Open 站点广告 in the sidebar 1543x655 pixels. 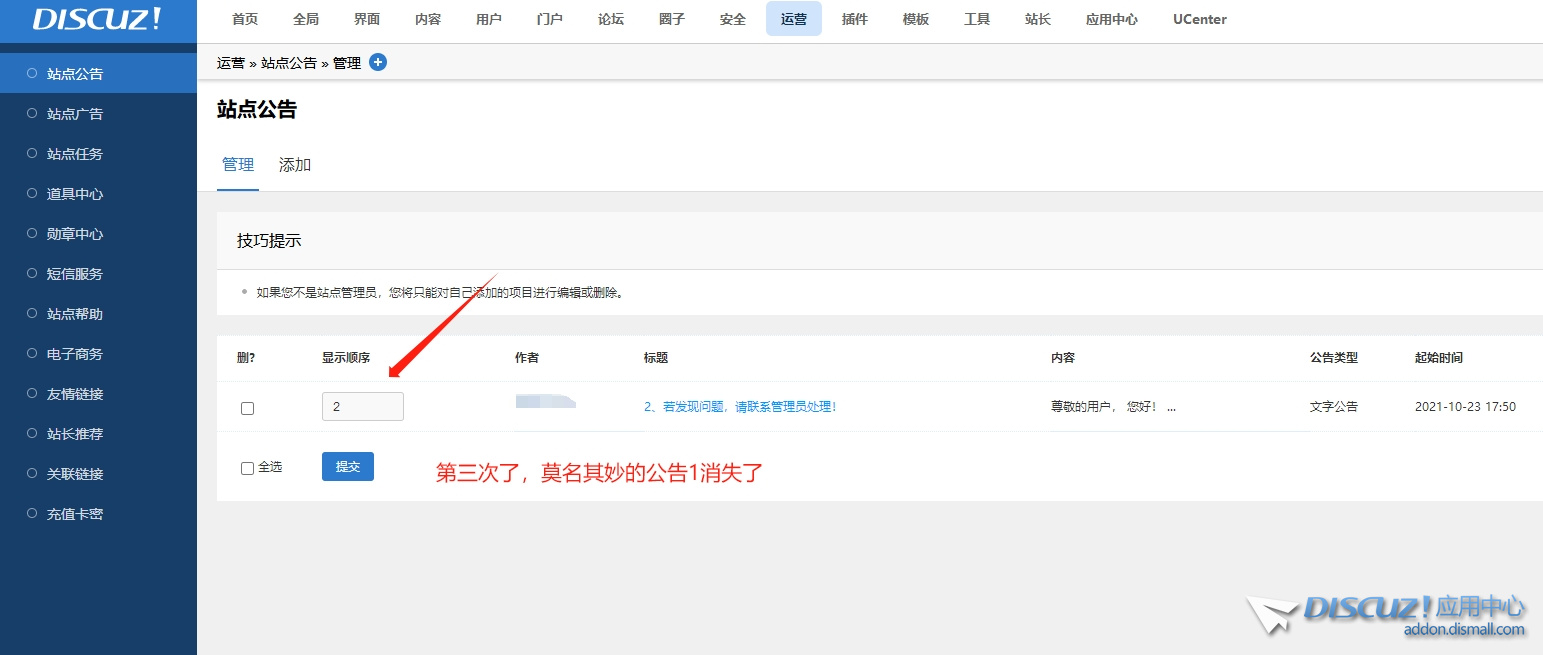click(75, 114)
